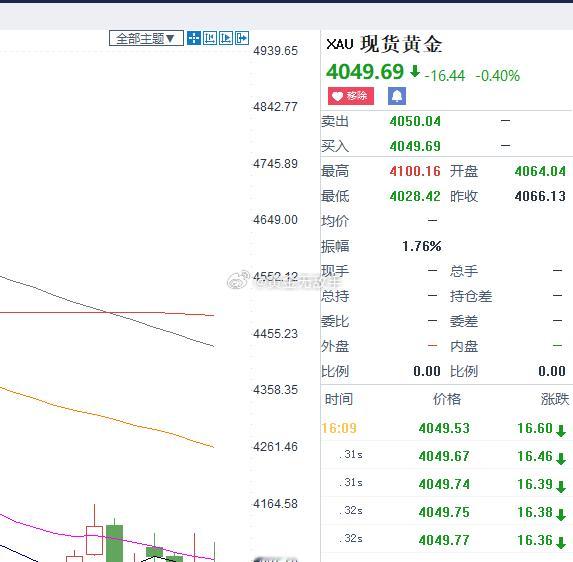Click the 委比 label
Image resolution: width=573 pixels, height=562 pixels.
(x=335, y=321)
